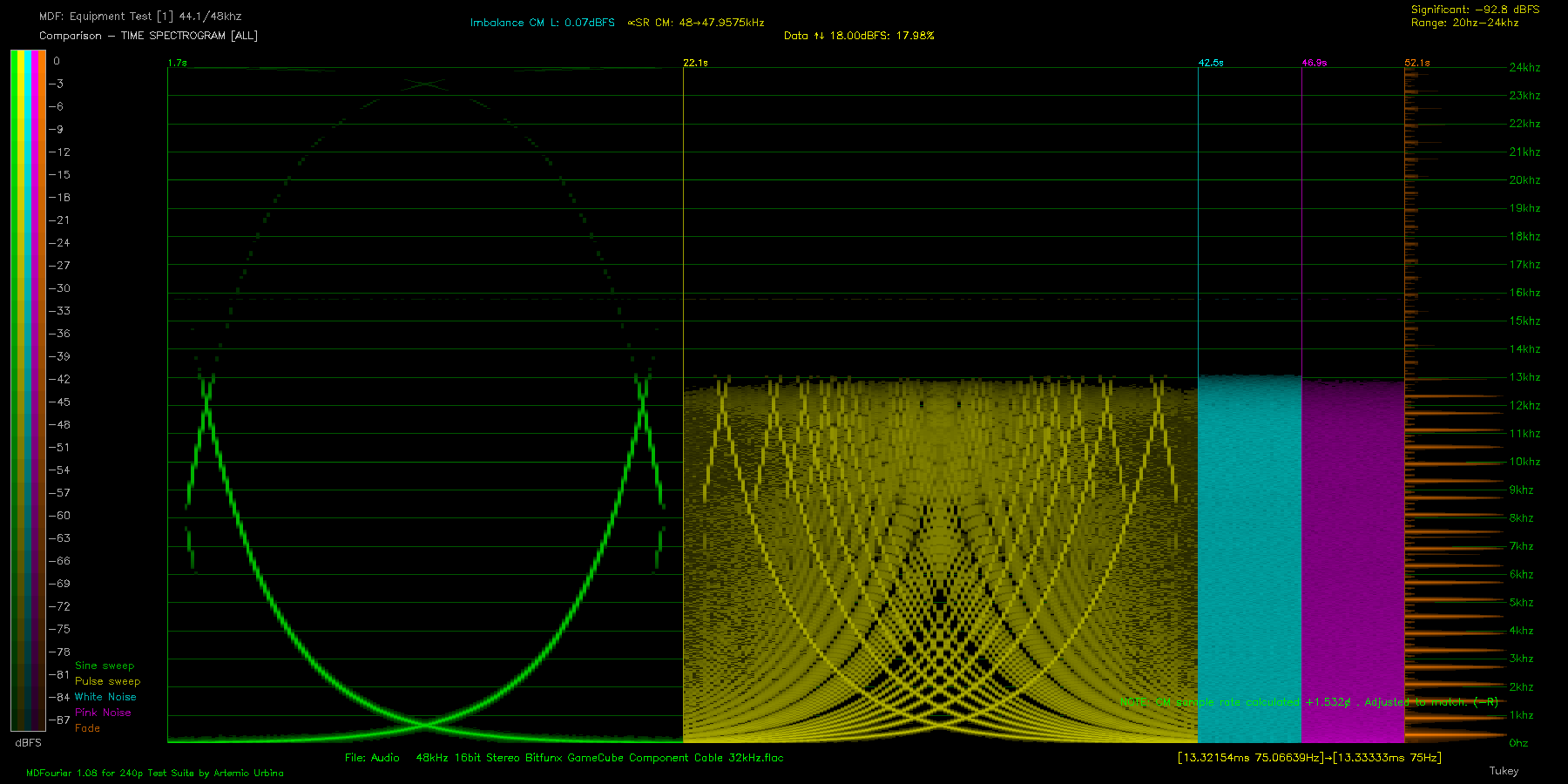The width and height of the screenshot is (1568, 784).
Task: Click the 'NOTE: CM sample rate calculated' message
Action: tap(1309, 702)
